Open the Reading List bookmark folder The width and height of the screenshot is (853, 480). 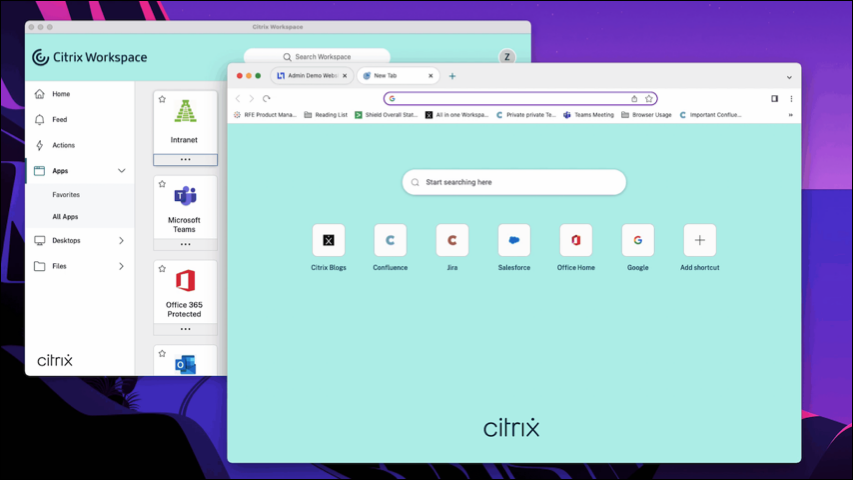[326, 115]
